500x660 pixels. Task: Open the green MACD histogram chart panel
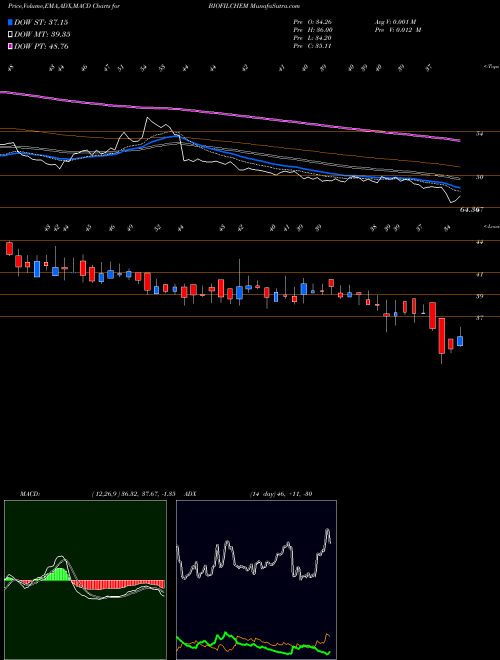[x=85, y=580]
